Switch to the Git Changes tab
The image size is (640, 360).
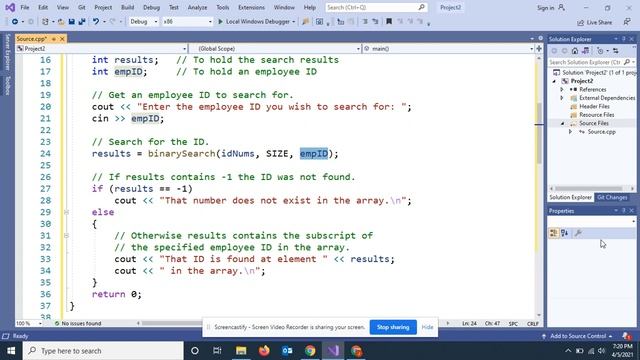pos(612,198)
